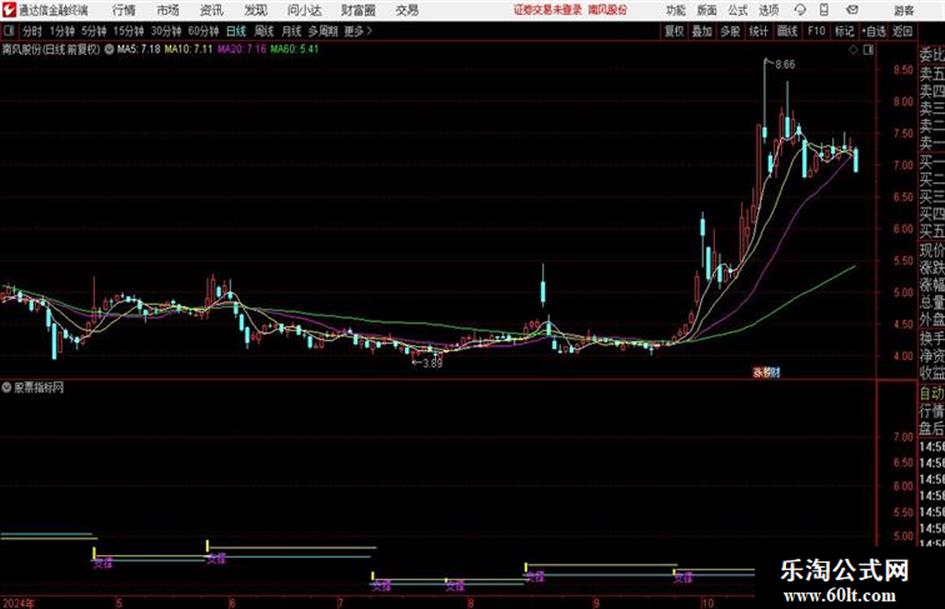Viewport: 945px width, 609px height.
Task: Switch to 15分钟 period tab
Action: (128, 31)
